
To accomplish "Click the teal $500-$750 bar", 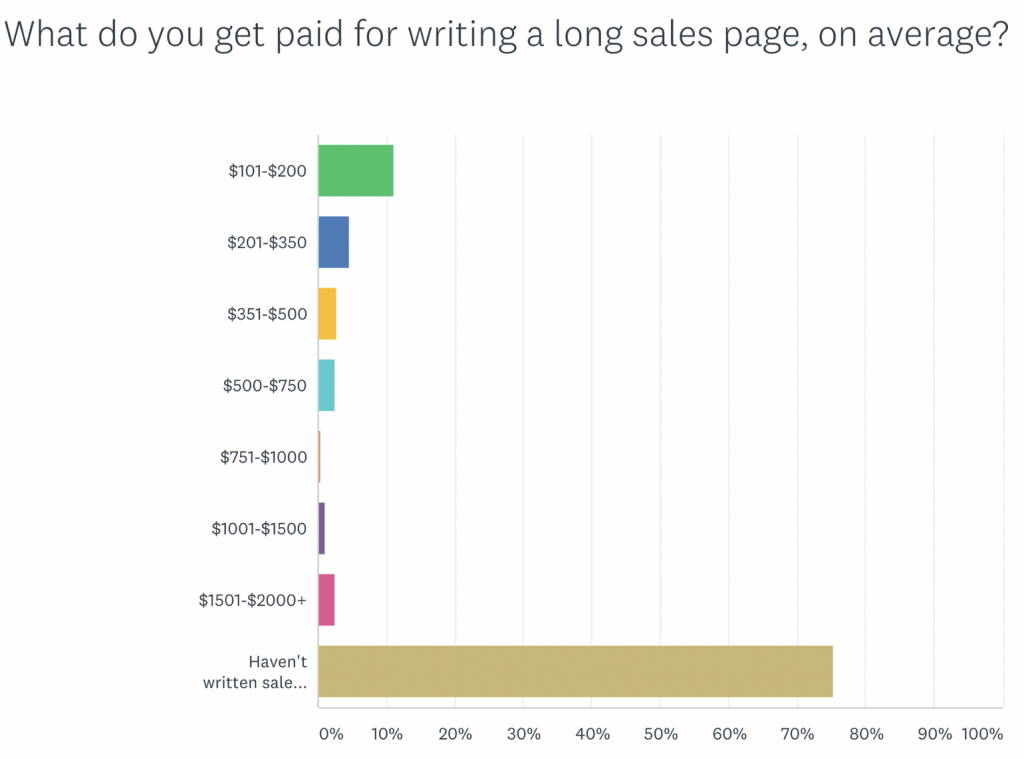I will [327, 385].
